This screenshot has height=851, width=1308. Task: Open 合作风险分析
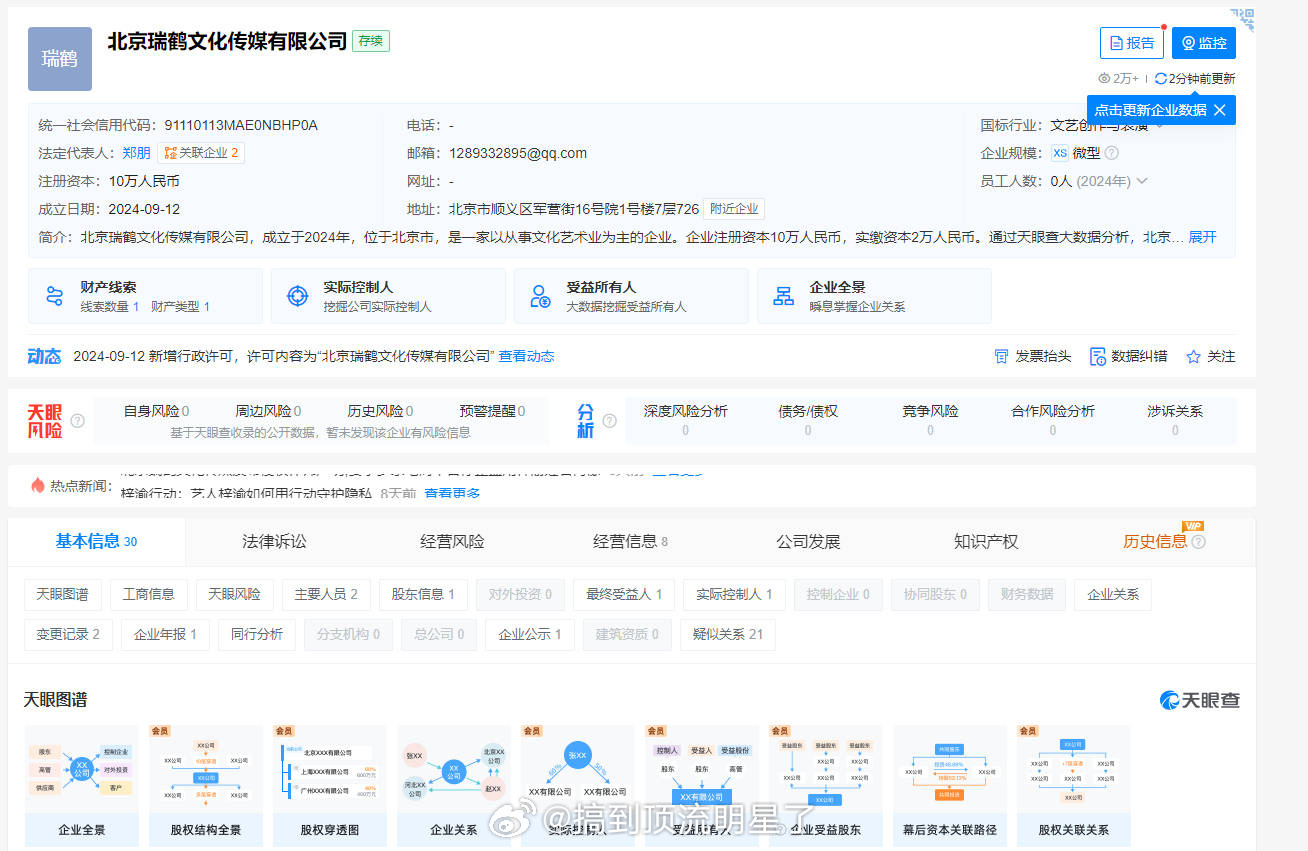[x=1053, y=420]
